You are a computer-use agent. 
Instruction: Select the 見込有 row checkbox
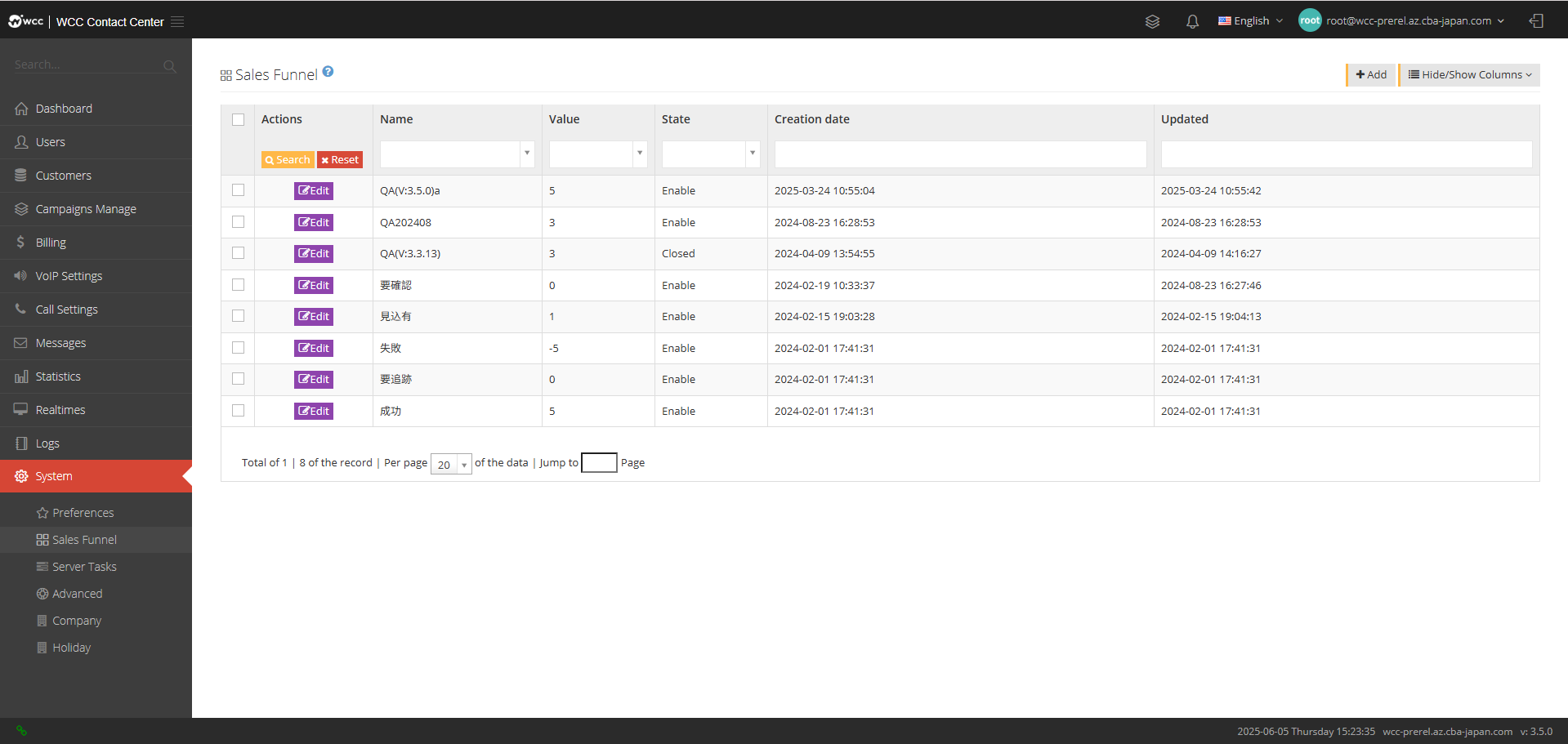[238, 316]
